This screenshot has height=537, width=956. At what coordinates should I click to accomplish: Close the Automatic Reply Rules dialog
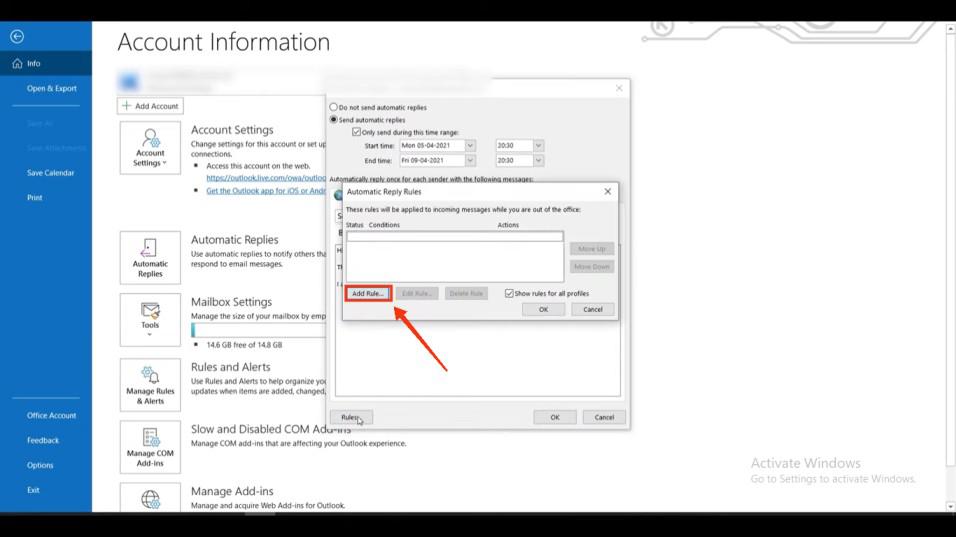[x=607, y=191]
